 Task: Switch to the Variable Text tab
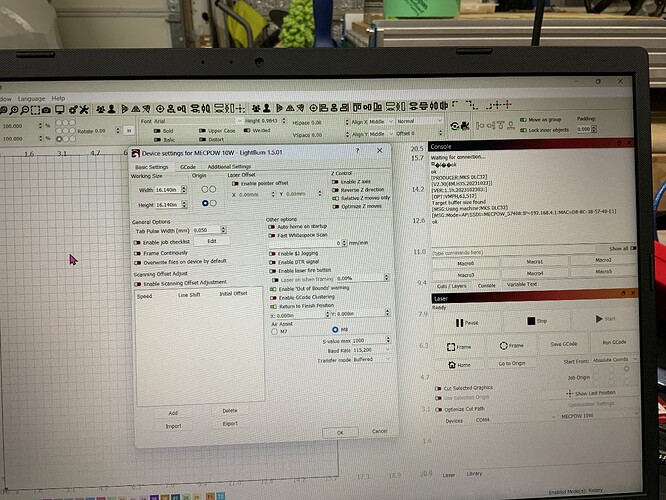coord(522,284)
